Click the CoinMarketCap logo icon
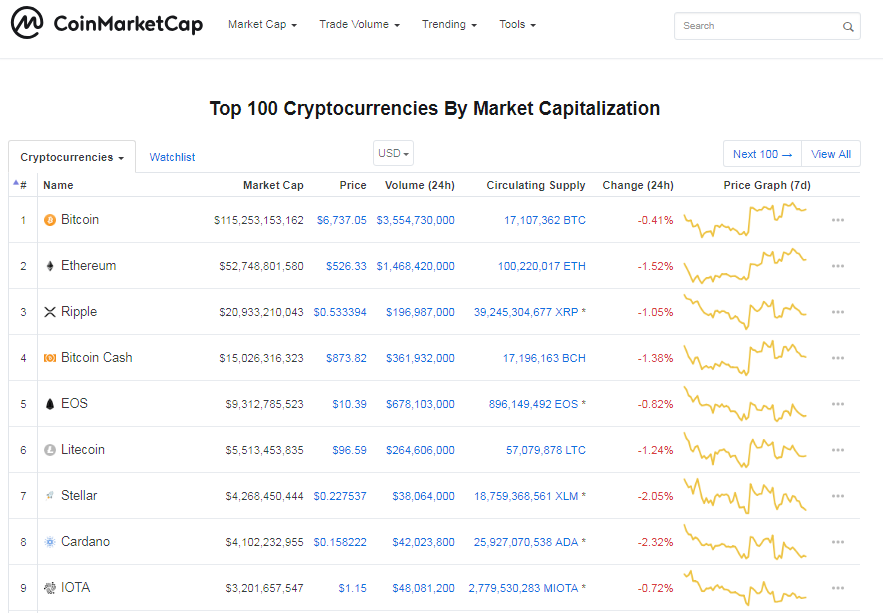The width and height of the screenshot is (883, 613). point(27,23)
